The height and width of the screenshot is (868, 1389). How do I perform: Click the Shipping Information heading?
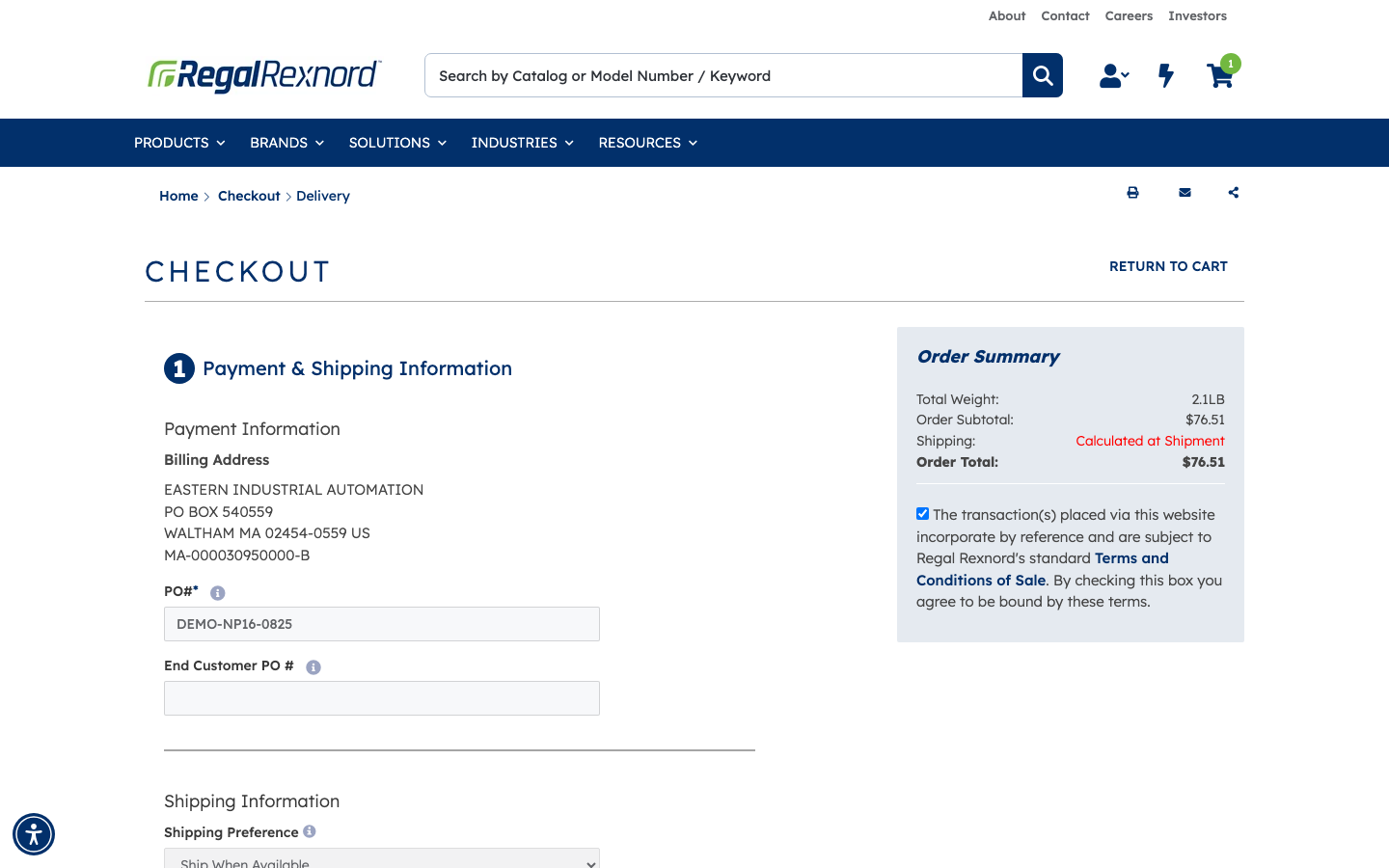click(252, 801)
